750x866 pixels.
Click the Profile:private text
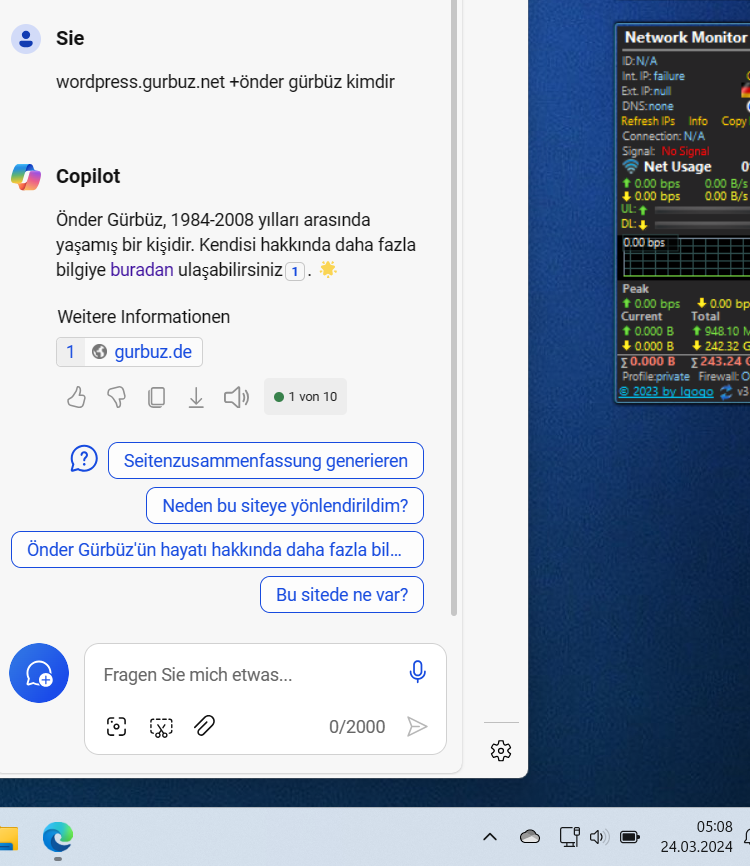coord(656,377)
